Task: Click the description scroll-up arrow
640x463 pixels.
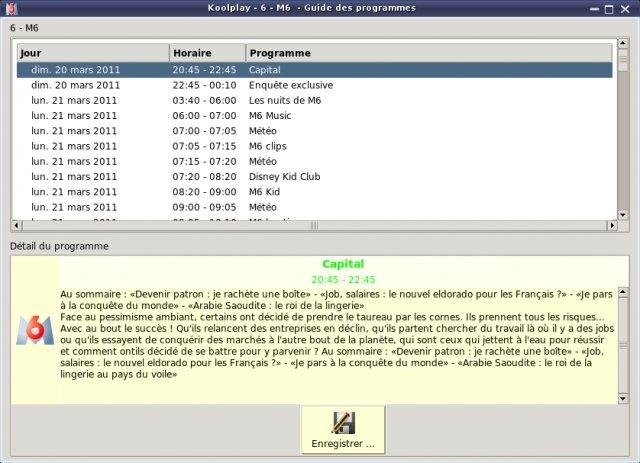Action: [623, 292]
